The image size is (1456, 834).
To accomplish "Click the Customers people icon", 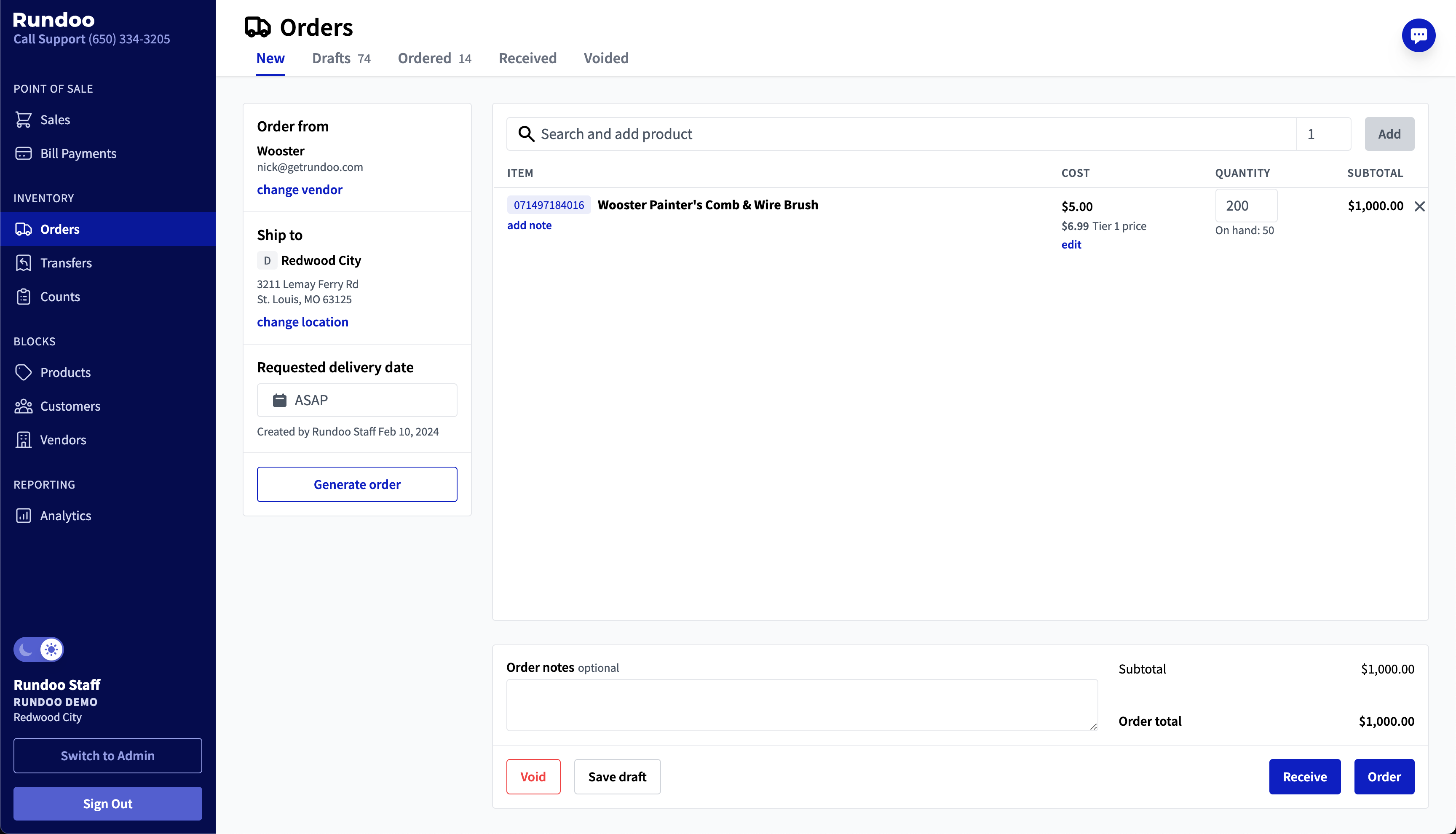I will click(24, 406).
